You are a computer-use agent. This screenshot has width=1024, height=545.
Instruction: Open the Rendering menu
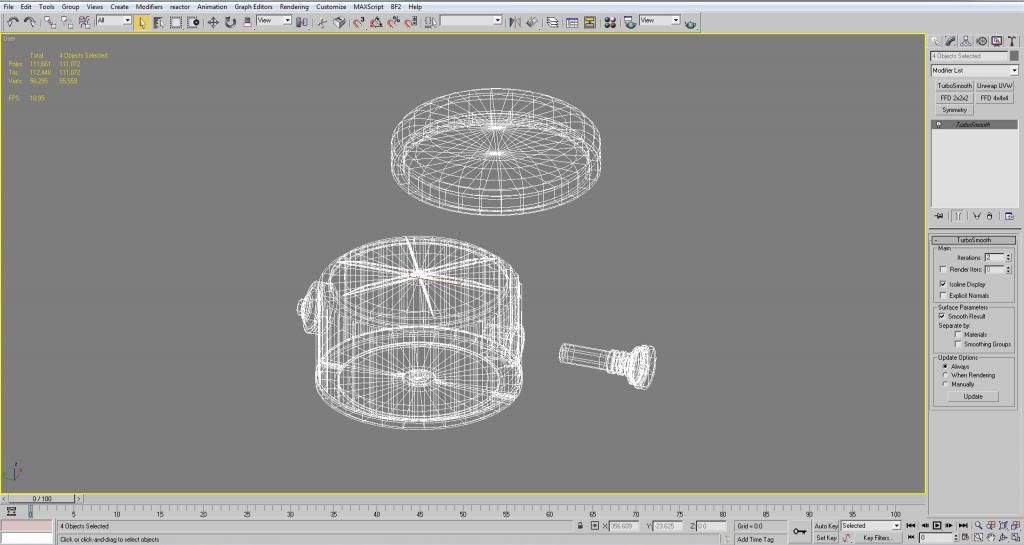click(294, 6)
